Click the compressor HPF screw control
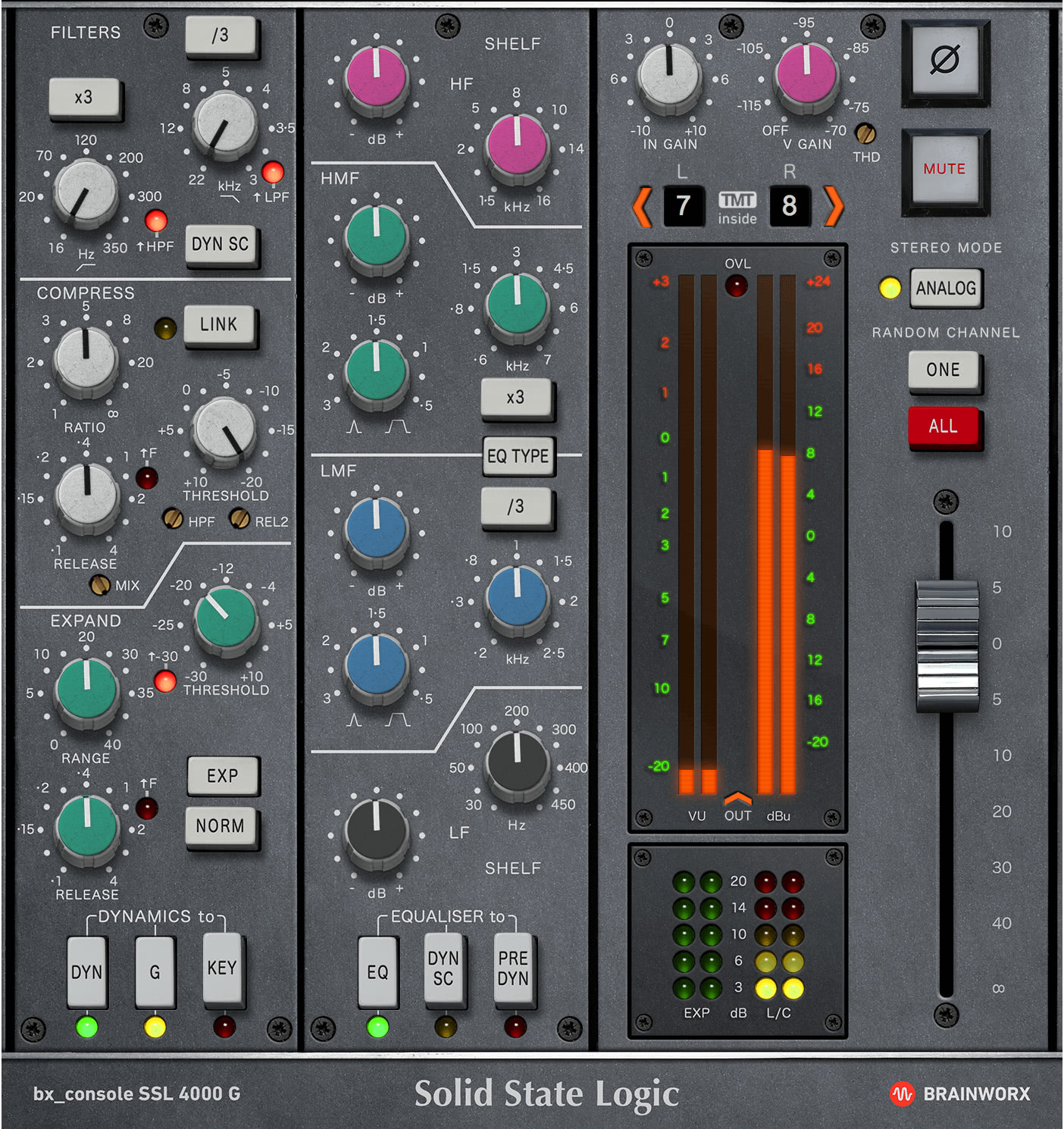The width and height of the screenshot is (1064, 1129). click(x=173, y=519)
